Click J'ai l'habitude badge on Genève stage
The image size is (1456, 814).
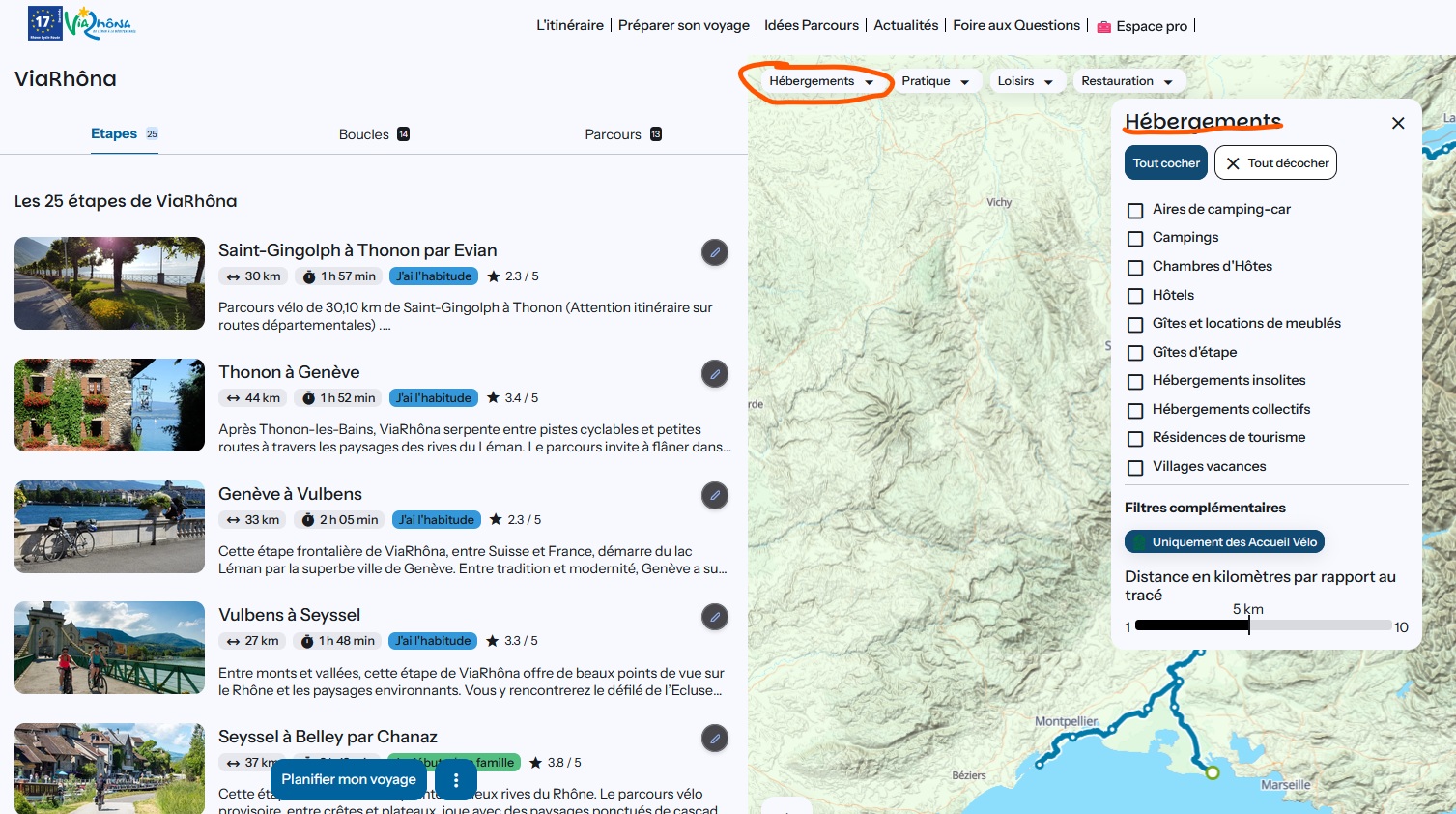[x=437, y=520]
